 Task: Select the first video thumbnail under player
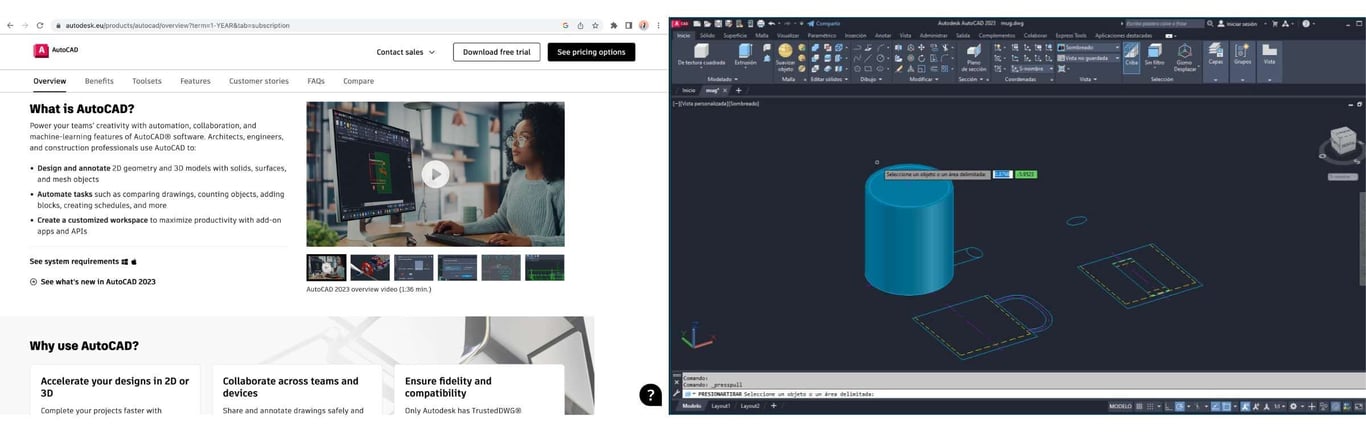pos(326,267)
